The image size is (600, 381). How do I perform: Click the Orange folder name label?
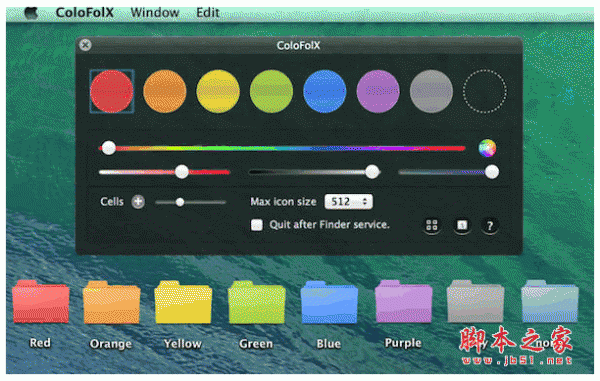point(111,344)
